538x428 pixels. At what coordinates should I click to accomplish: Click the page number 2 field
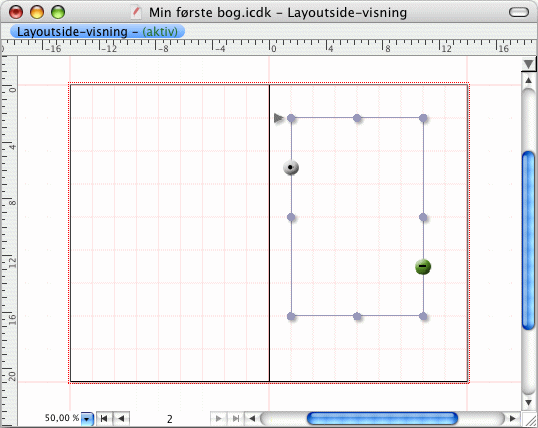coord(169,419)
